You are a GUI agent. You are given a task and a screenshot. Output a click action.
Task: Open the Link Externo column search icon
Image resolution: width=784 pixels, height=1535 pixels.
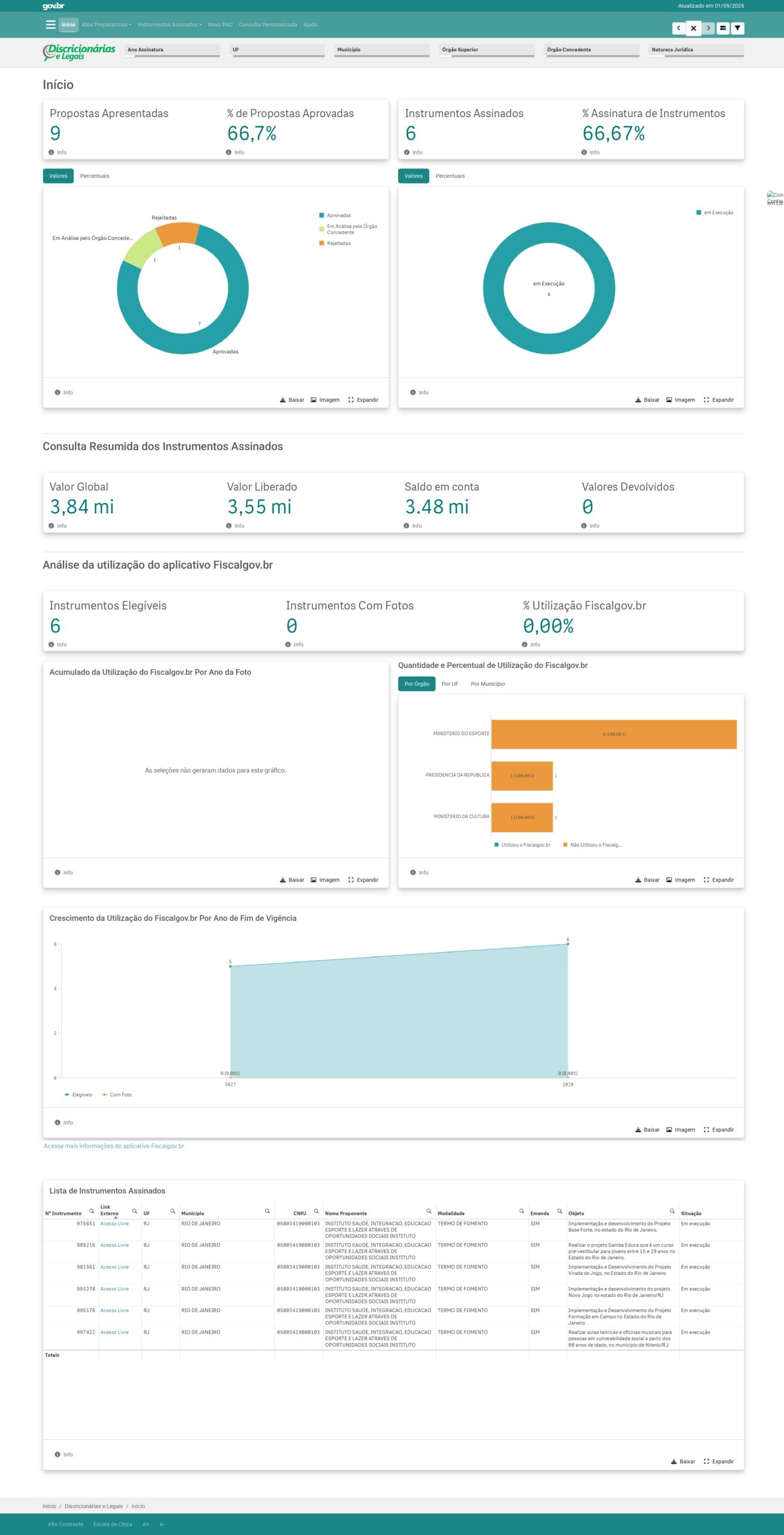tap(135, 1211)
